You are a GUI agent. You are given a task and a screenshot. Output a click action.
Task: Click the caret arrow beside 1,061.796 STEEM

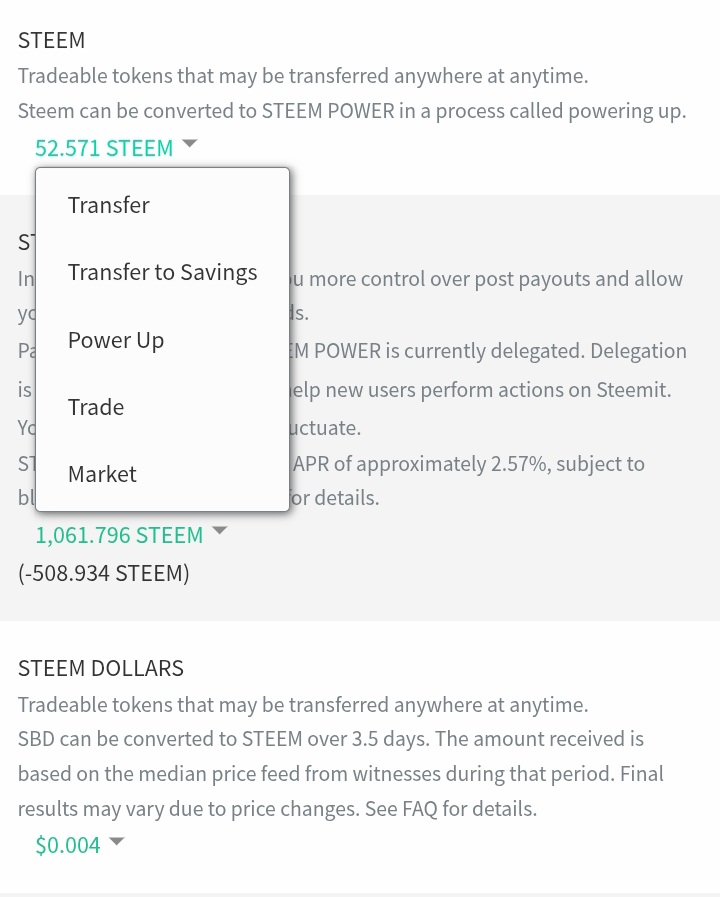[x=220, y=530]
